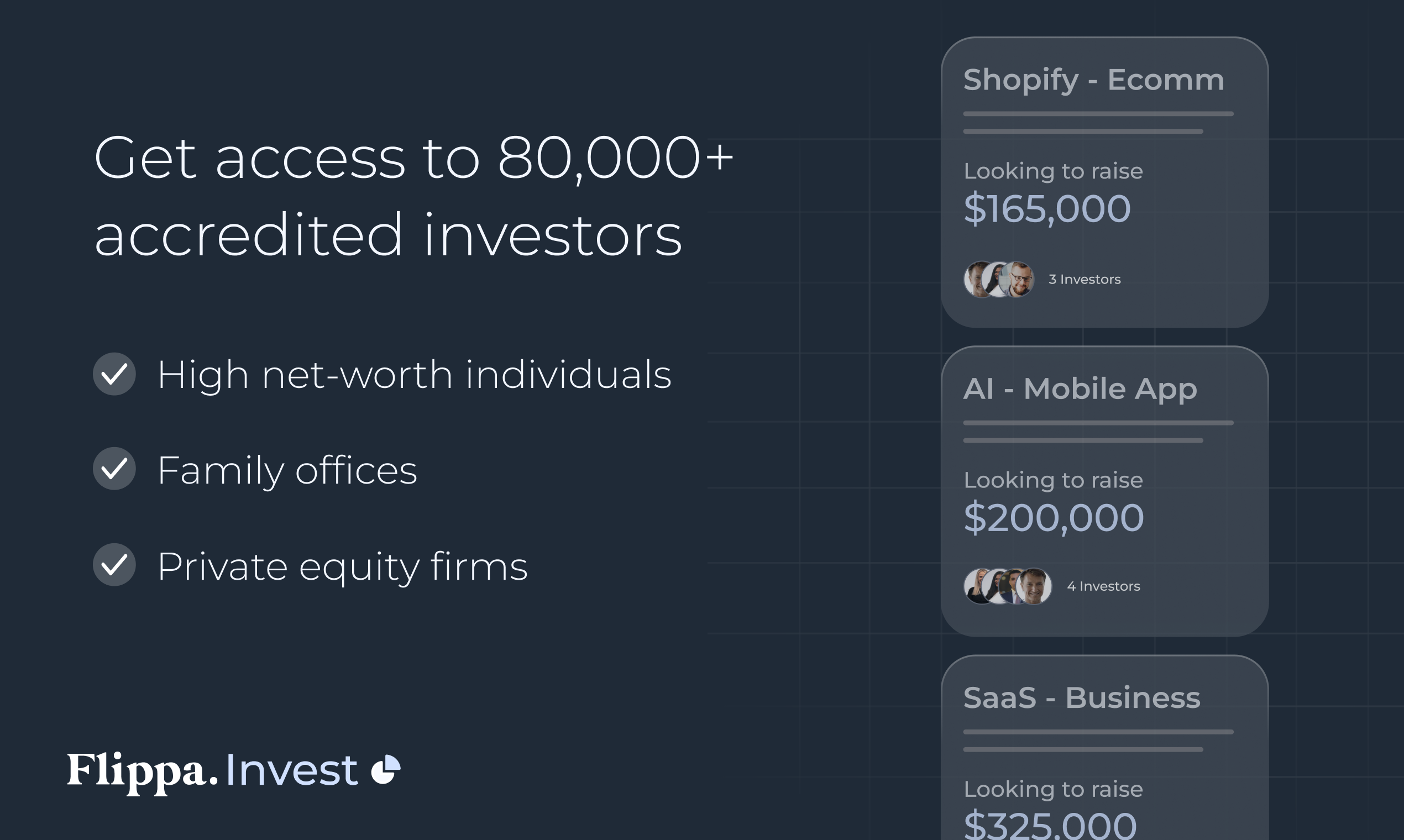Viewport: 1404px width, 840px height.
Task: Click the 4 Investors label
Action: (x=1103, y=586)
